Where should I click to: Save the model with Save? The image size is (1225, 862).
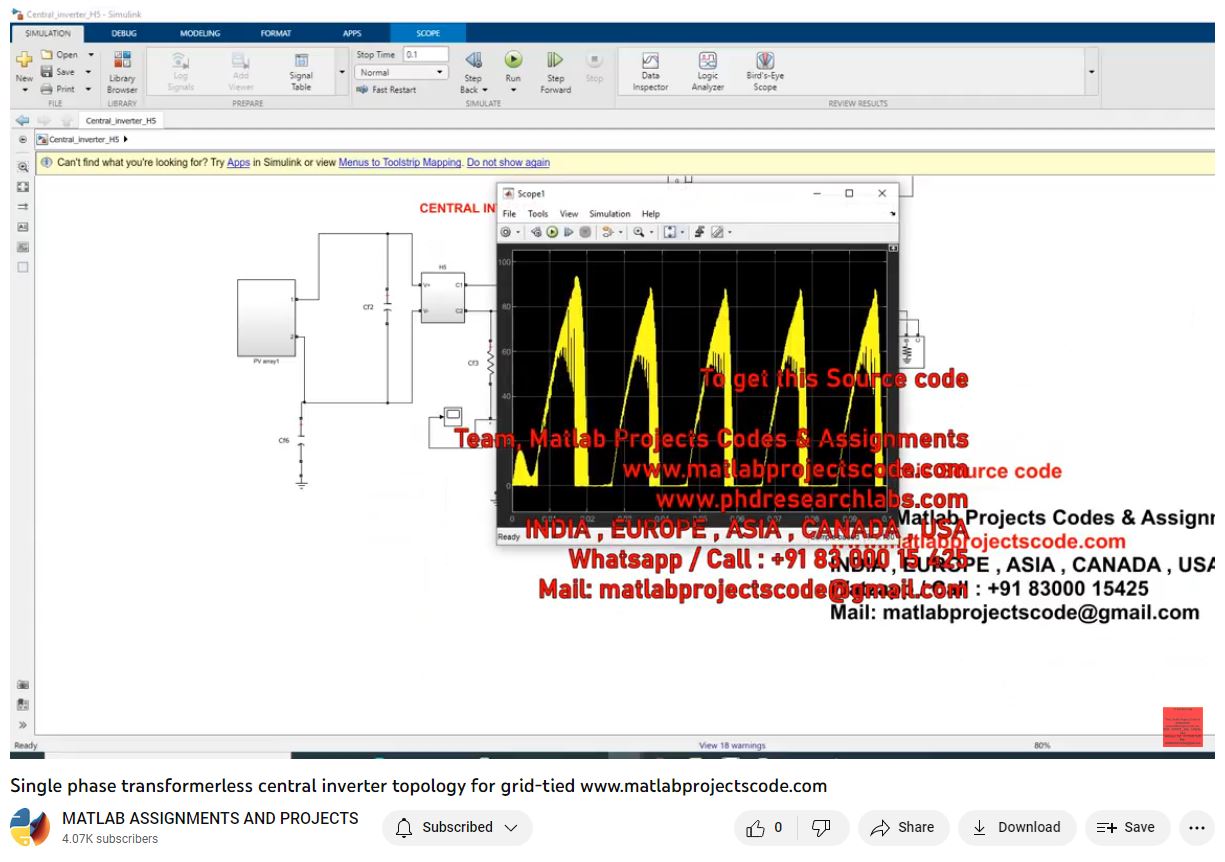tap(58, 72)
